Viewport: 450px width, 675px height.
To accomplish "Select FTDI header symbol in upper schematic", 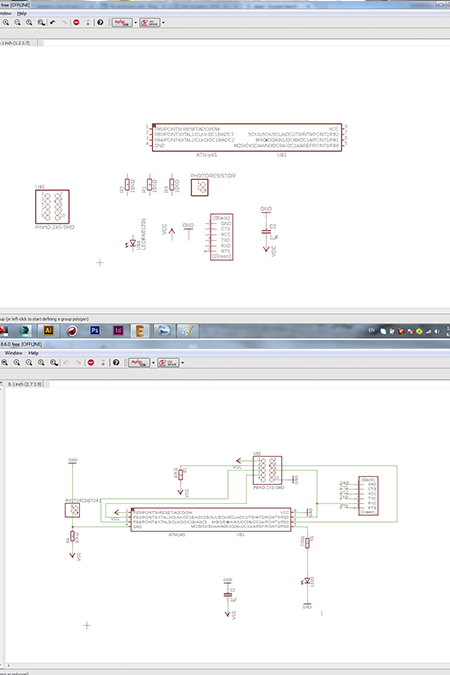I will pos(221,237).
